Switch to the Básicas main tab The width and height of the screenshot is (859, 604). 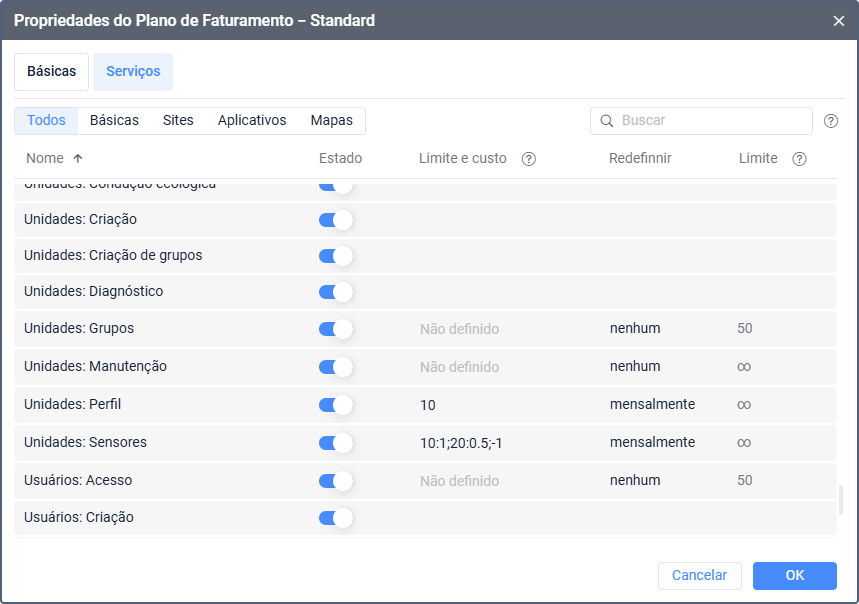[x=51, y=72]
